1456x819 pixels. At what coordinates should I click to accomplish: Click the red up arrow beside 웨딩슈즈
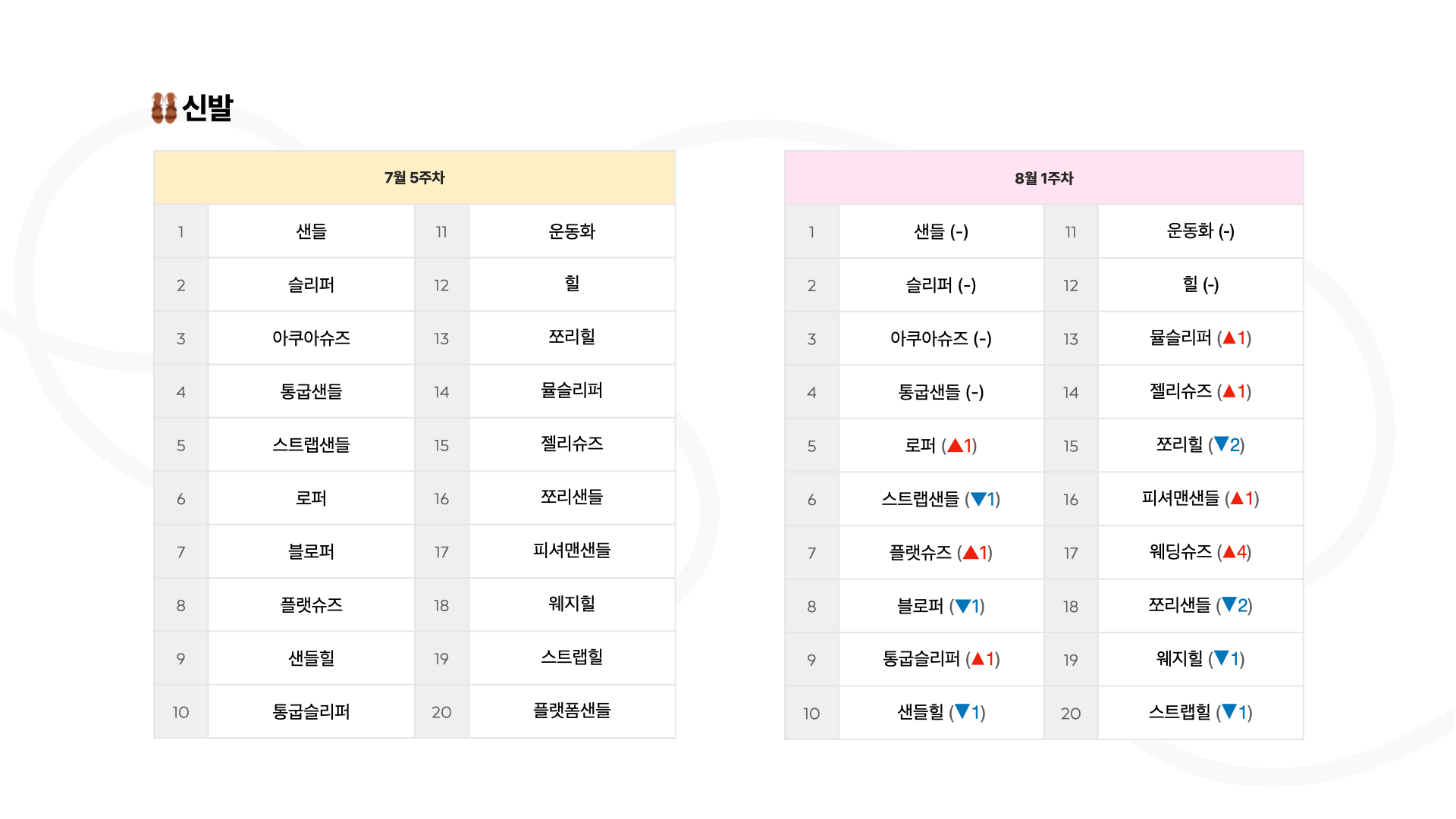click(x=1229, y=552)
